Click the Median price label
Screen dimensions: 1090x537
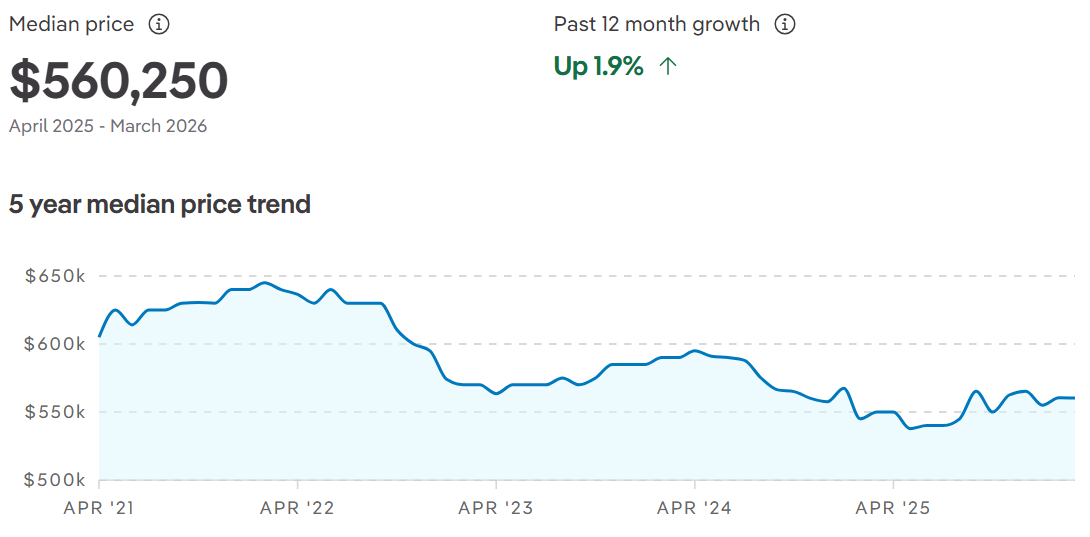click(x=71, y=24)
